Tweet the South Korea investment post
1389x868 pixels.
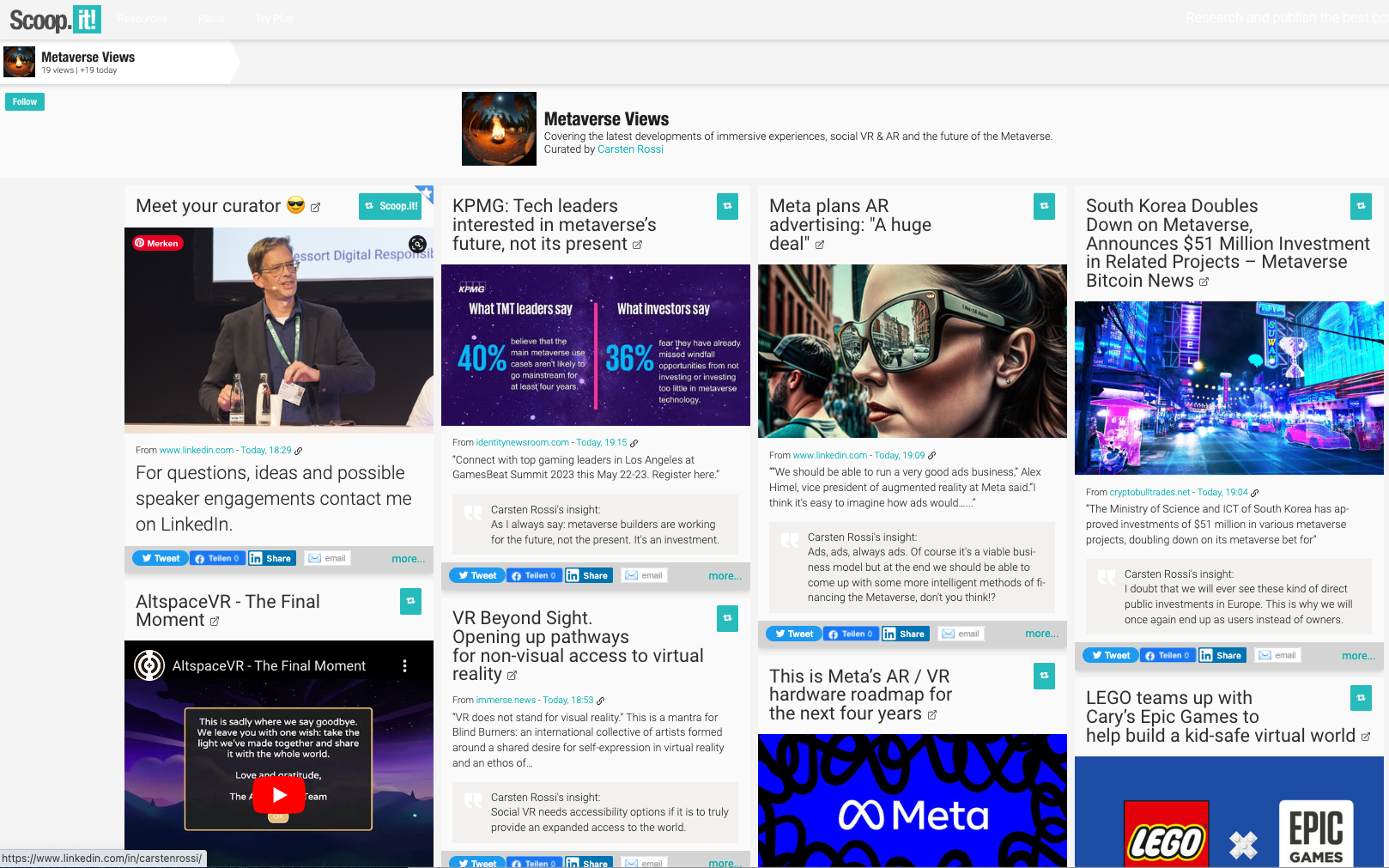click(x=1111, y=655)
